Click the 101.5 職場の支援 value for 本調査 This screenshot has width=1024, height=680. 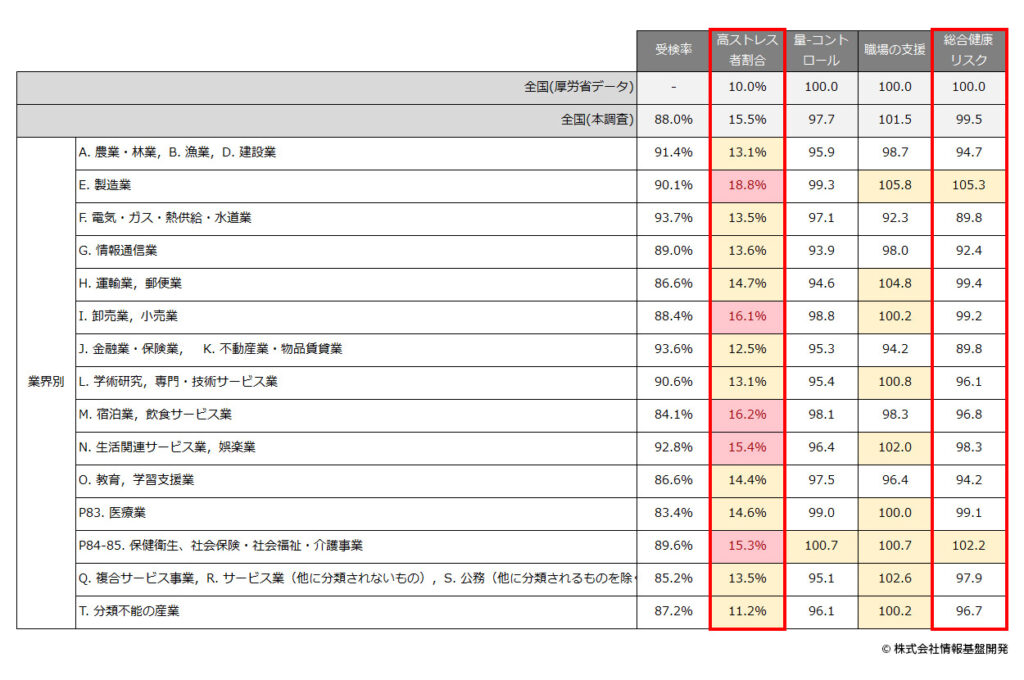click(x=895, y=120)
